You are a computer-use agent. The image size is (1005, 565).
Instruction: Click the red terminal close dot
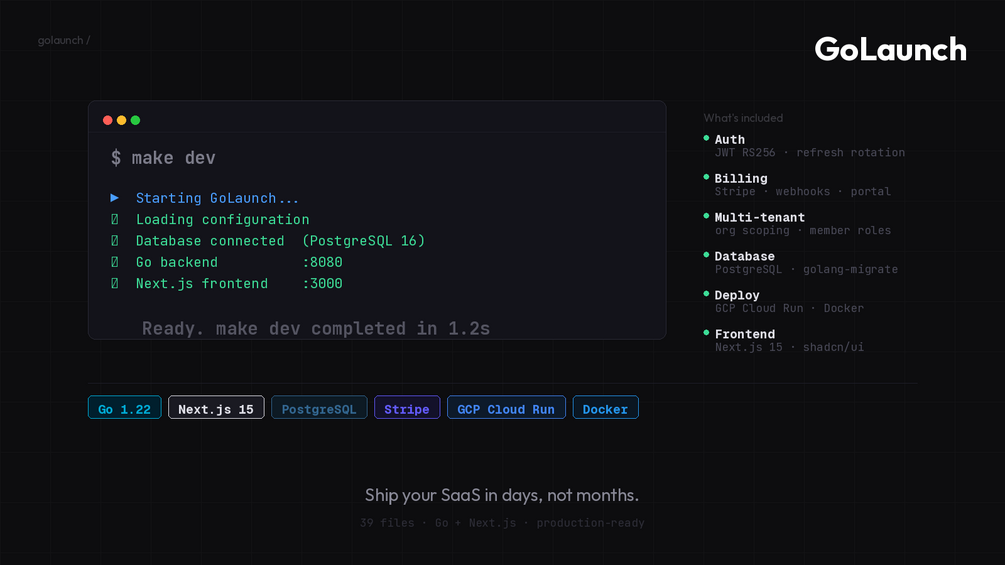pyautogui.click(x=108, y=120)
